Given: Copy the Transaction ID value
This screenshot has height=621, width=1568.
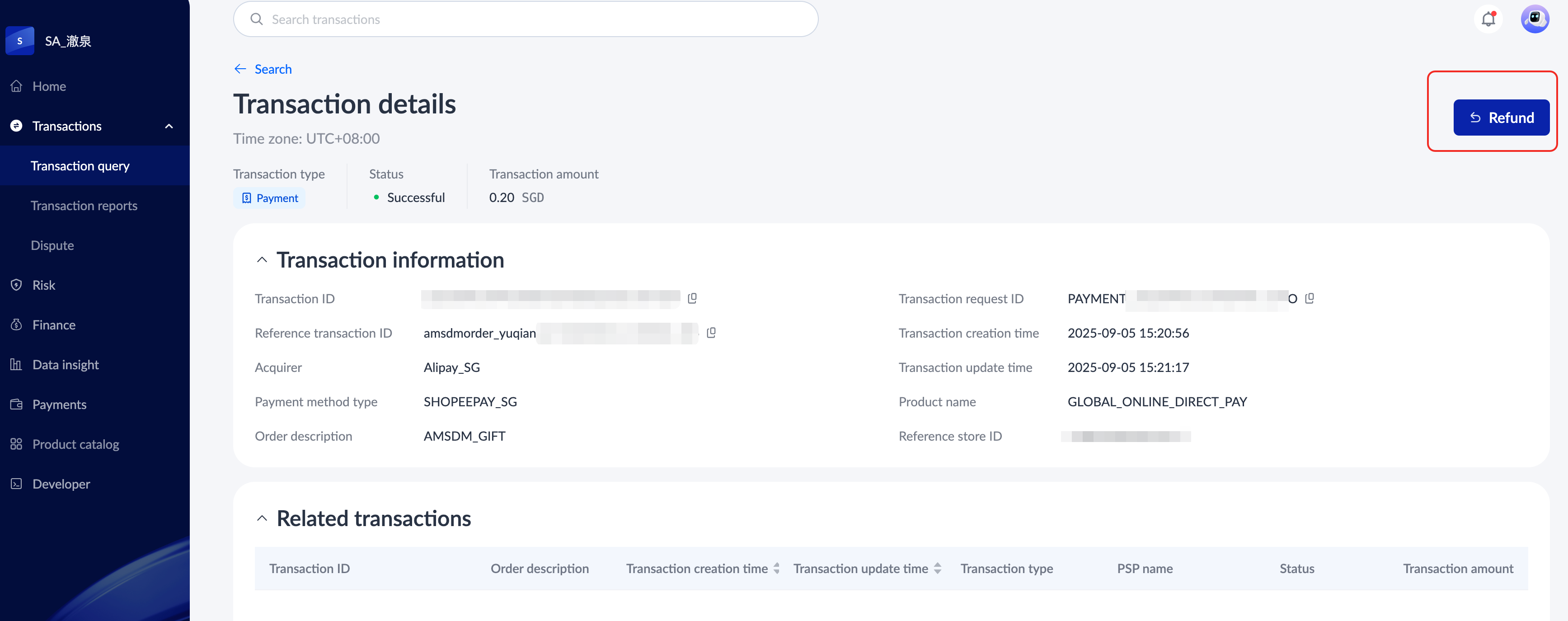Looking at the screenshot, I should (x=692, y=298).
